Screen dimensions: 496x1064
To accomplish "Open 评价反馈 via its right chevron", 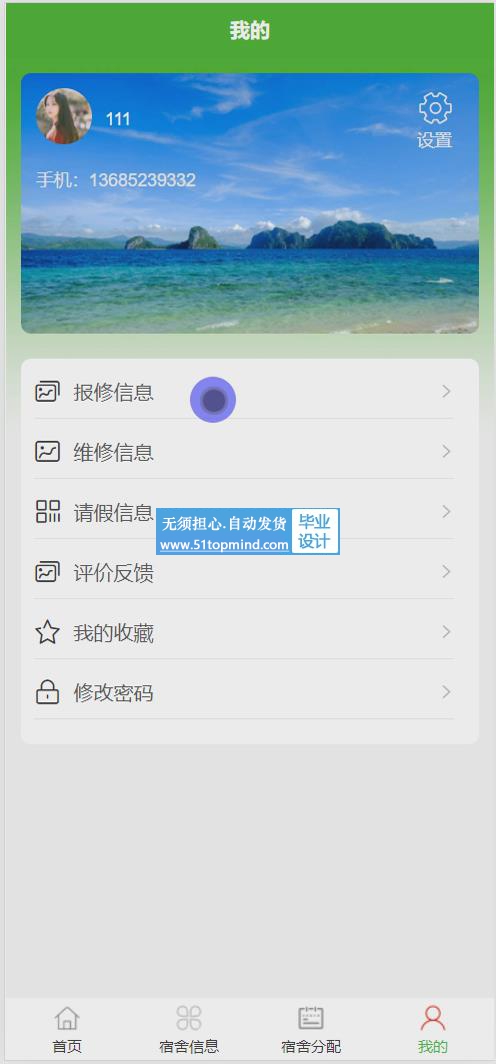I will pyautogui.click(x=446, y=572).
